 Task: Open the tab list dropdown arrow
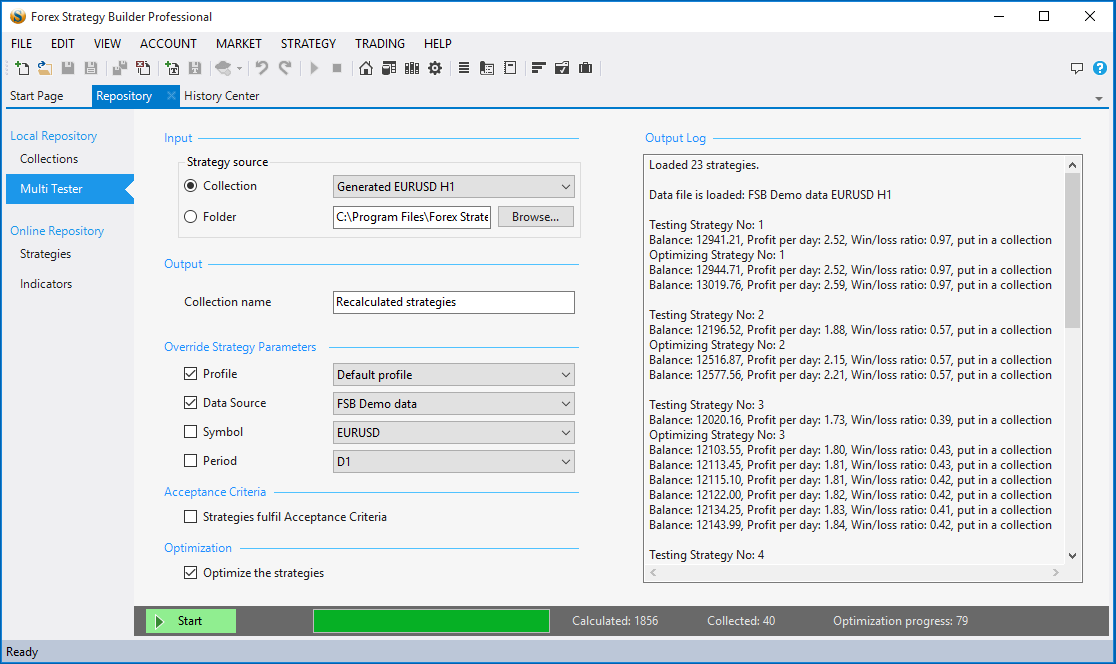[1099, 98]
